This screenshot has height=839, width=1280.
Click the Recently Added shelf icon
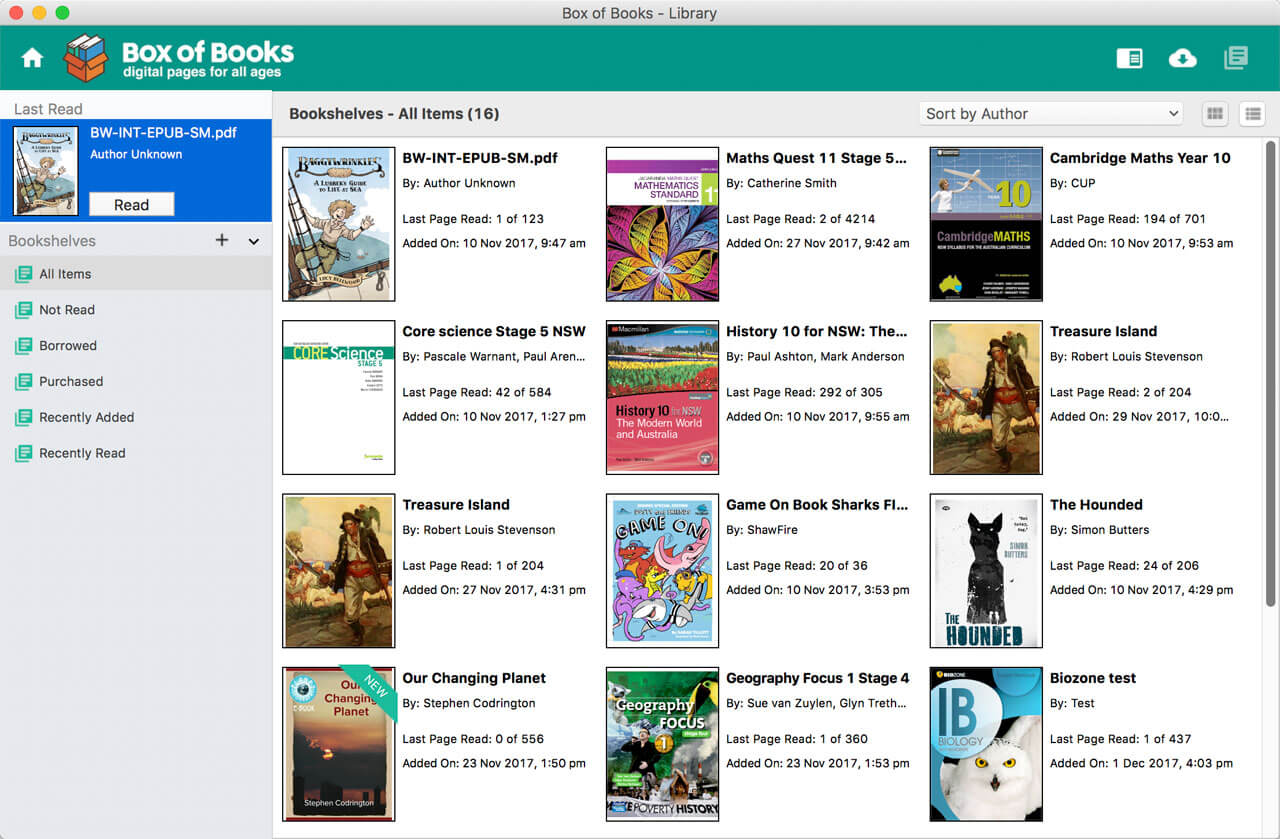coord(23,418)
